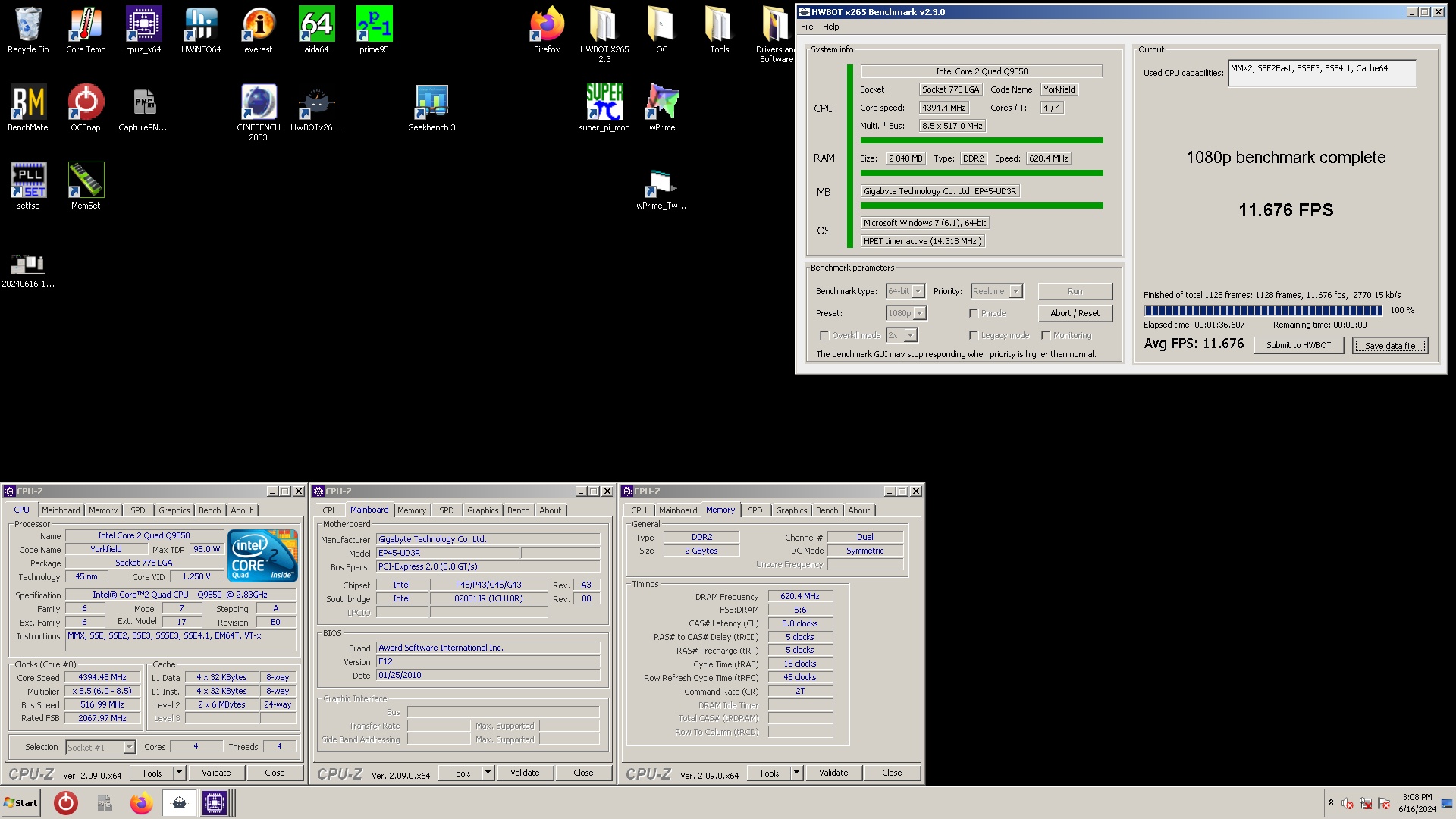Launch Firefox from desktop icon
The width and height of the screenshot is (1456, 819).
coord(547,30)
